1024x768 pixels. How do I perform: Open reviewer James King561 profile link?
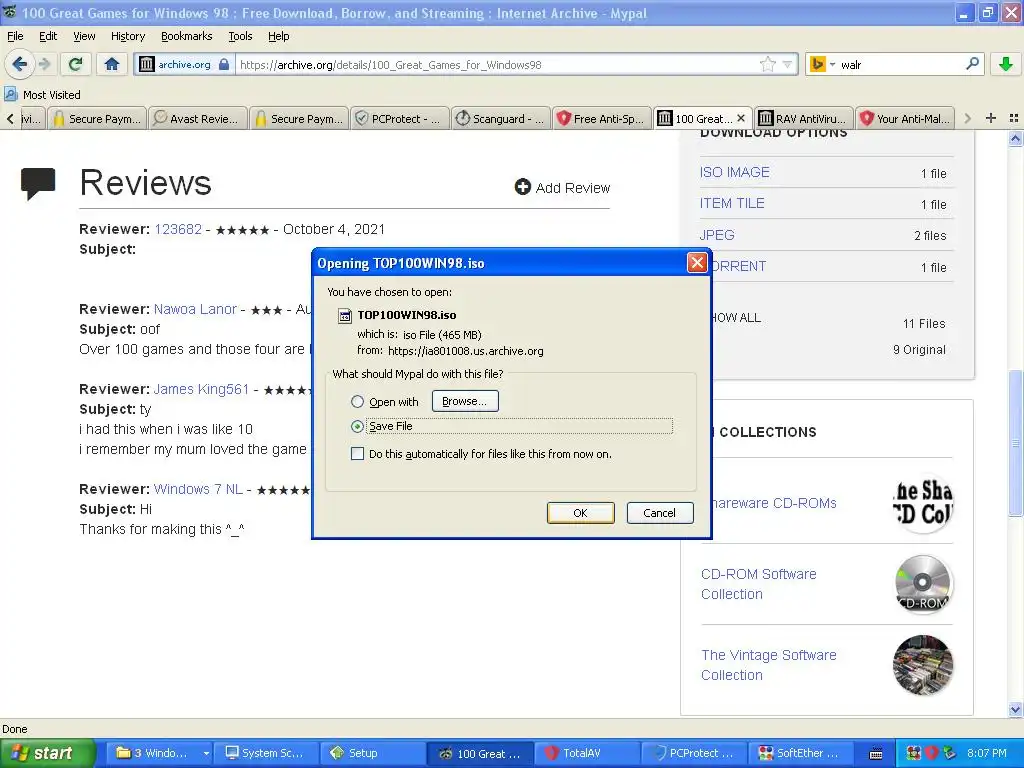(x=201, y=389)
